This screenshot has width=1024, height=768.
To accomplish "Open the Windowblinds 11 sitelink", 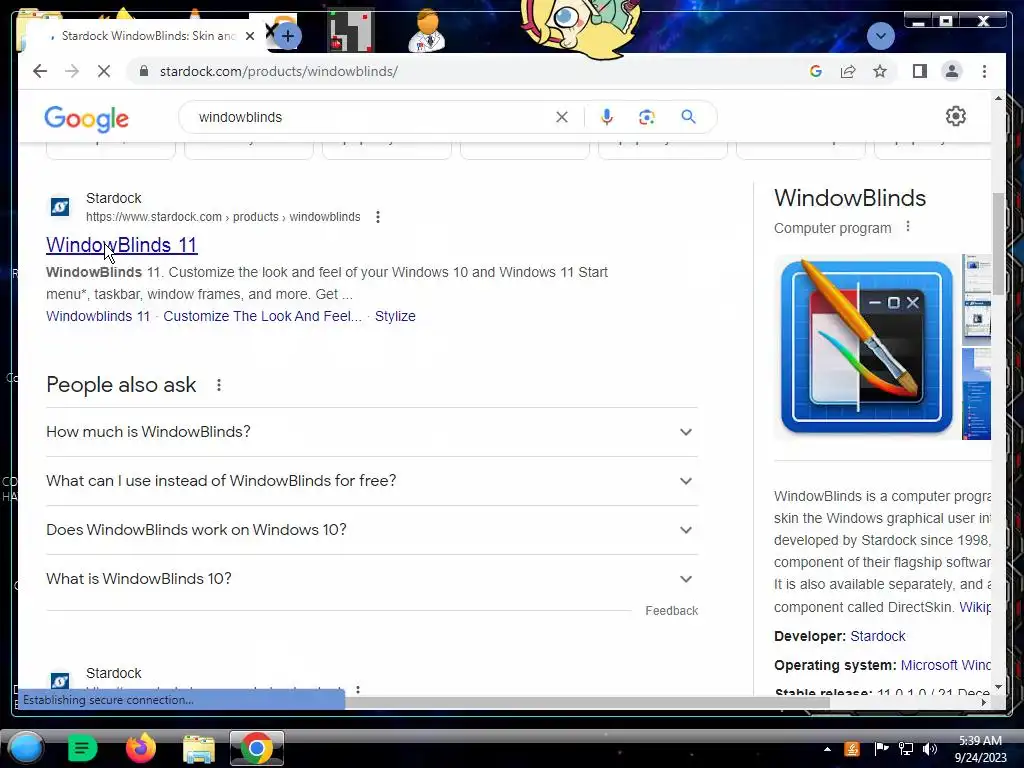I will [x=98, y=316].
